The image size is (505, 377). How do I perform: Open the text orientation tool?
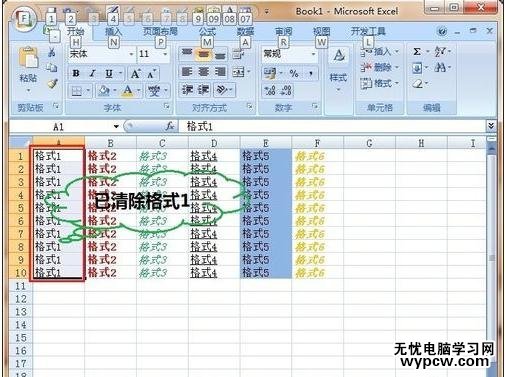(x=224, y=89)
